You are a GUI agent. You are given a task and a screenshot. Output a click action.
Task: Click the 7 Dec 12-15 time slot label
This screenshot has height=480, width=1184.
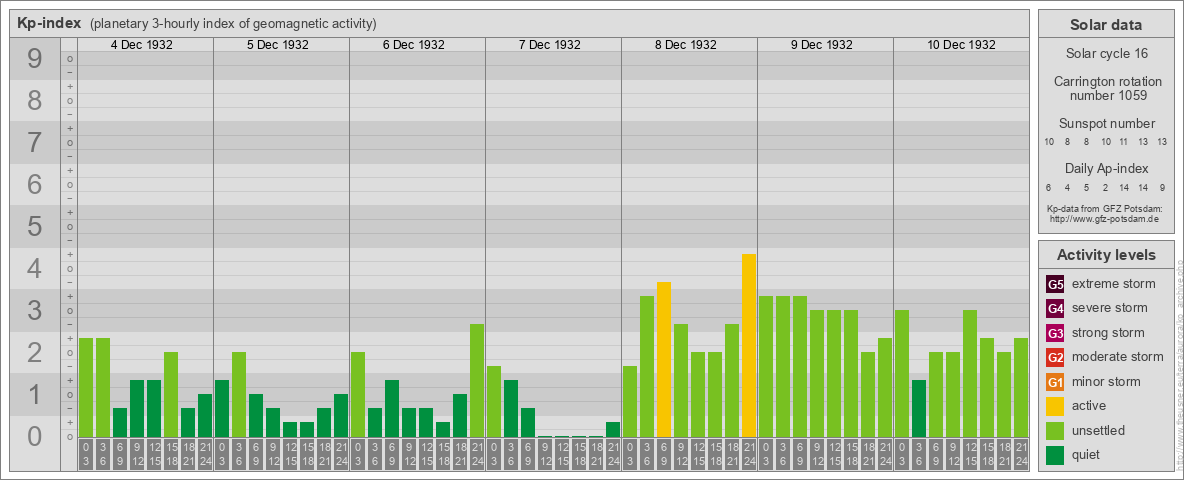[562, 454]
